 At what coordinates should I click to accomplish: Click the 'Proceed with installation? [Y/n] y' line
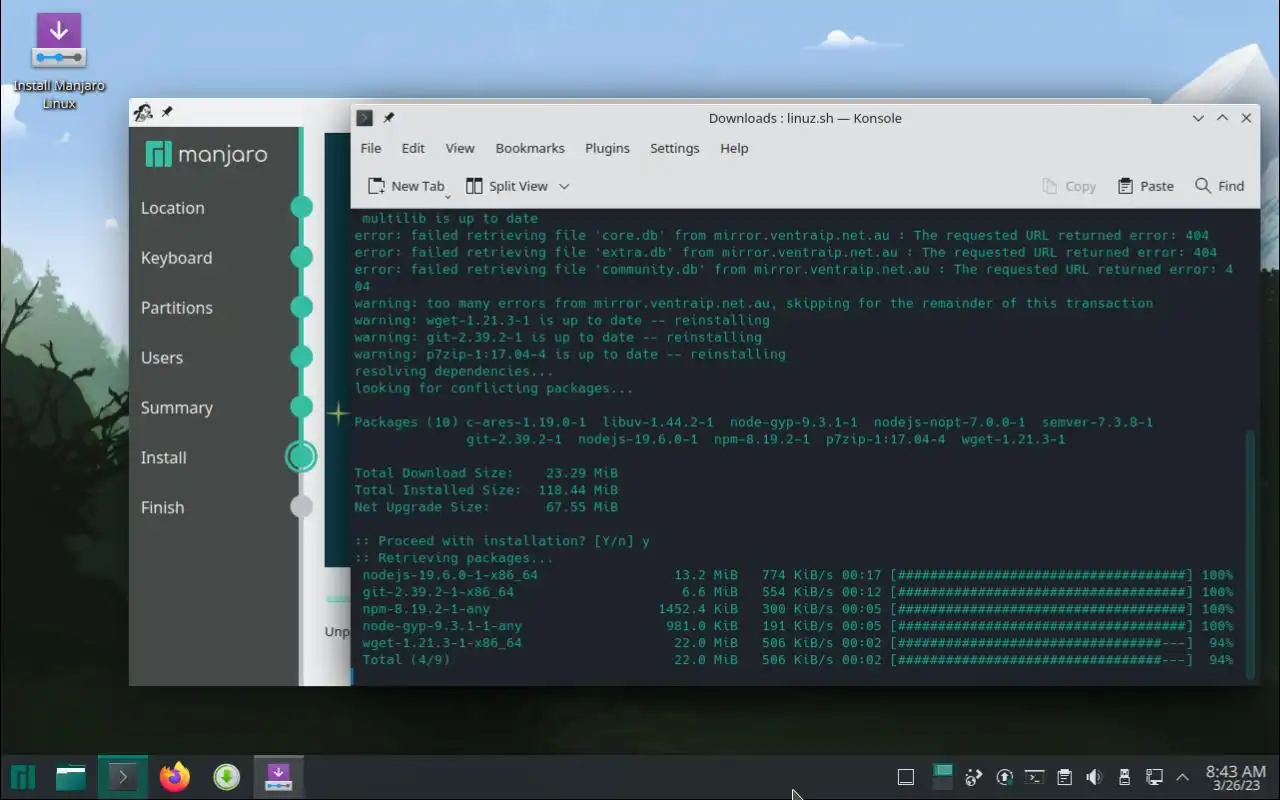[x=502, y=541]
